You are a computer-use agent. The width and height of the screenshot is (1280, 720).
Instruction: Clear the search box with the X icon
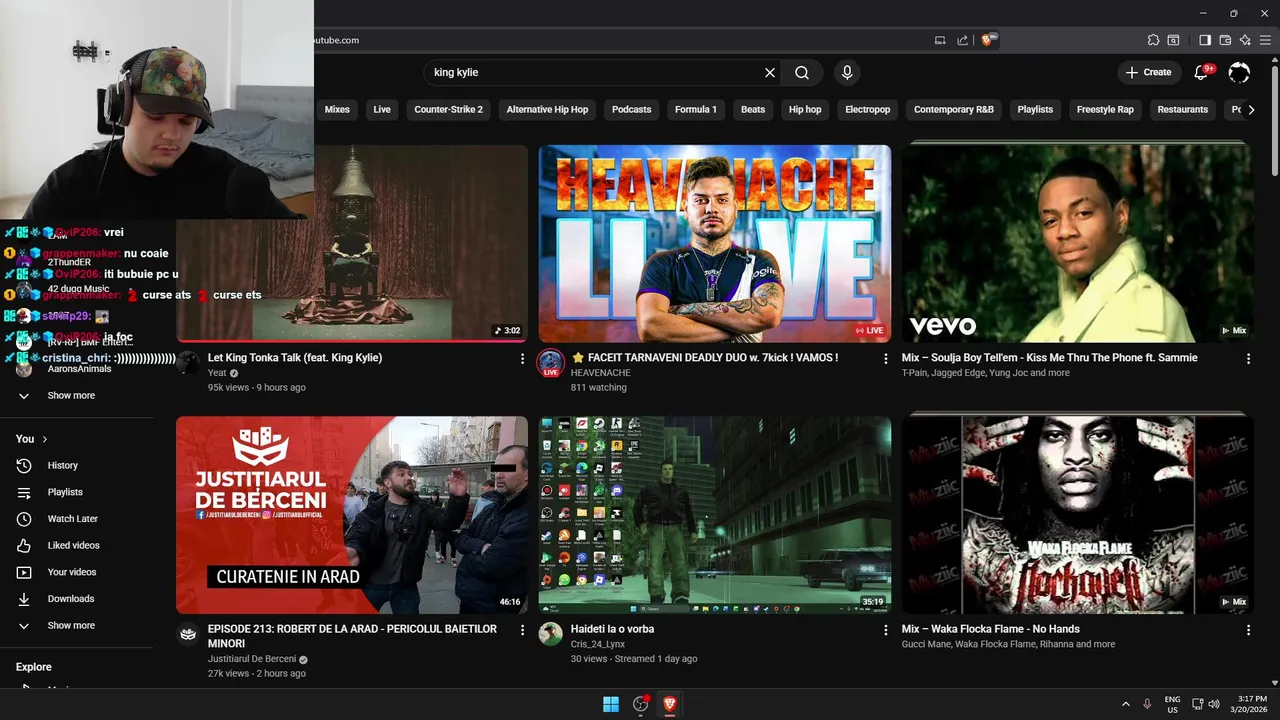point(770,72)
